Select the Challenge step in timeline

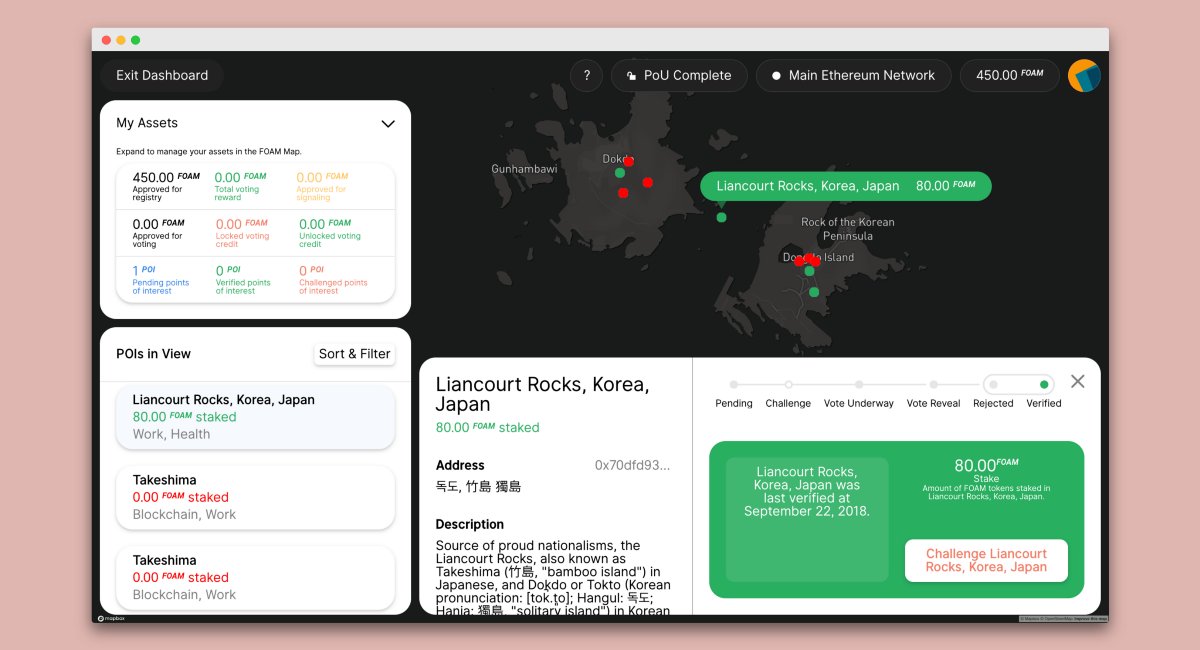tap(788, 384)
